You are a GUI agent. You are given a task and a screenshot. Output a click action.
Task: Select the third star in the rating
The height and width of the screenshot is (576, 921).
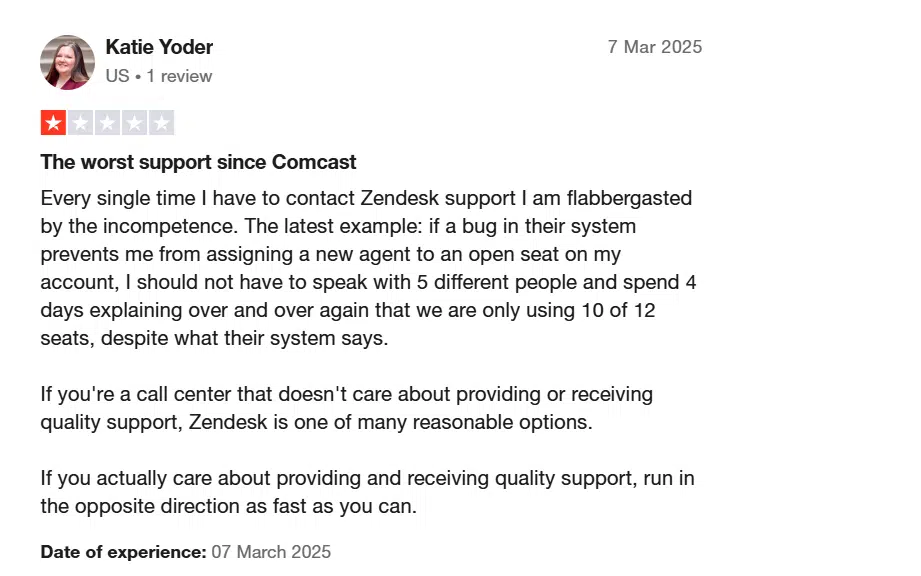pyautogui.click(x=107, y=123)
